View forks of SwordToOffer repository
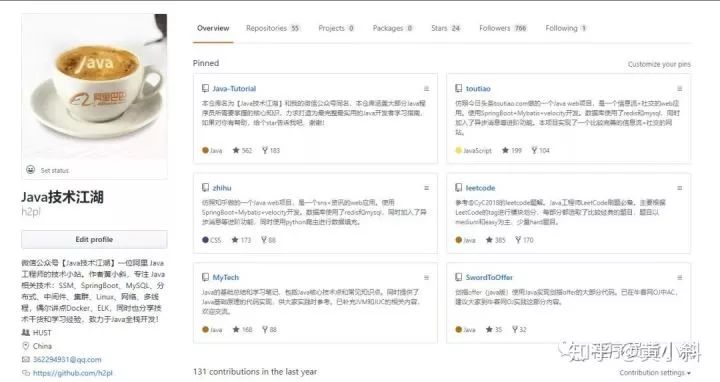This screenshot has width=720, height=382. 519,329
